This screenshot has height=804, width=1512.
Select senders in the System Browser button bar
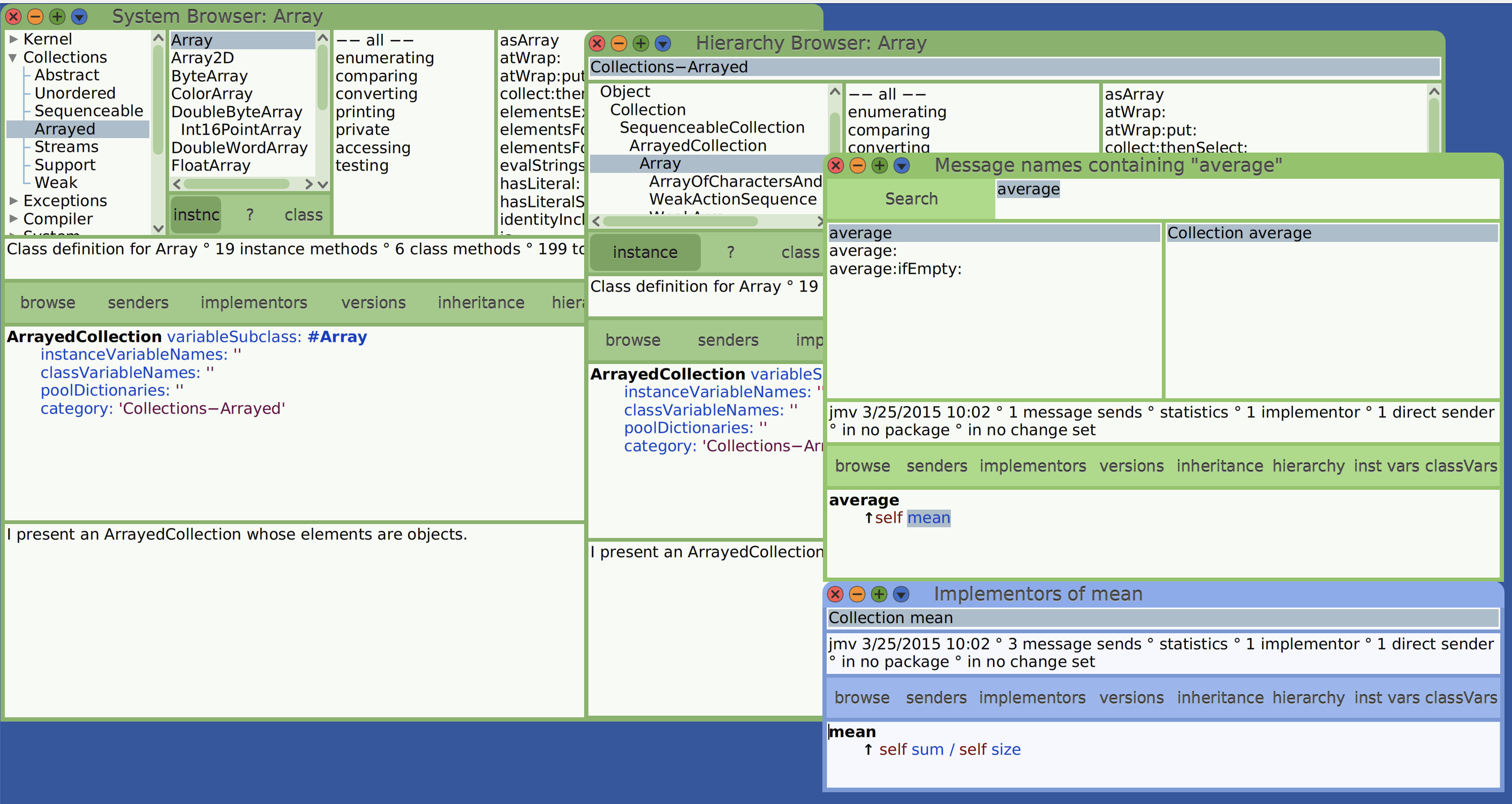pos(138,302)
